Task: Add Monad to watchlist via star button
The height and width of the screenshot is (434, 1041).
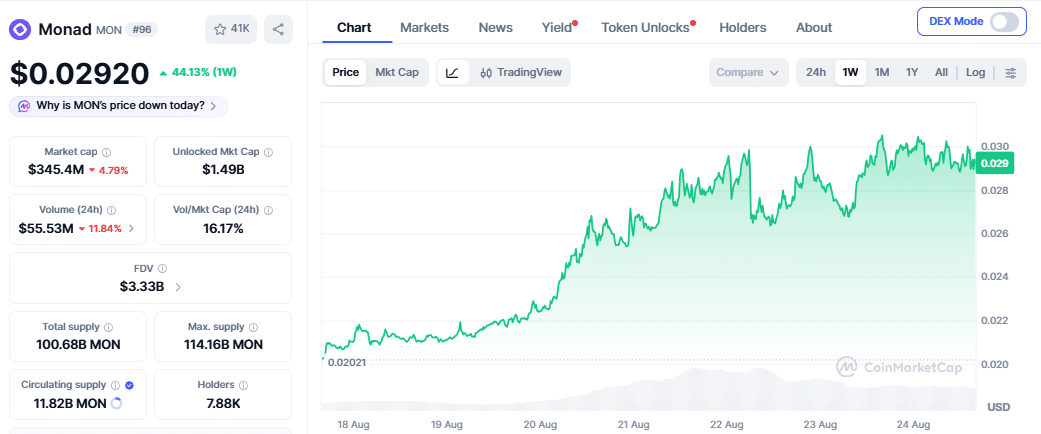Action: pyautogui.click(x=231, y=29)
